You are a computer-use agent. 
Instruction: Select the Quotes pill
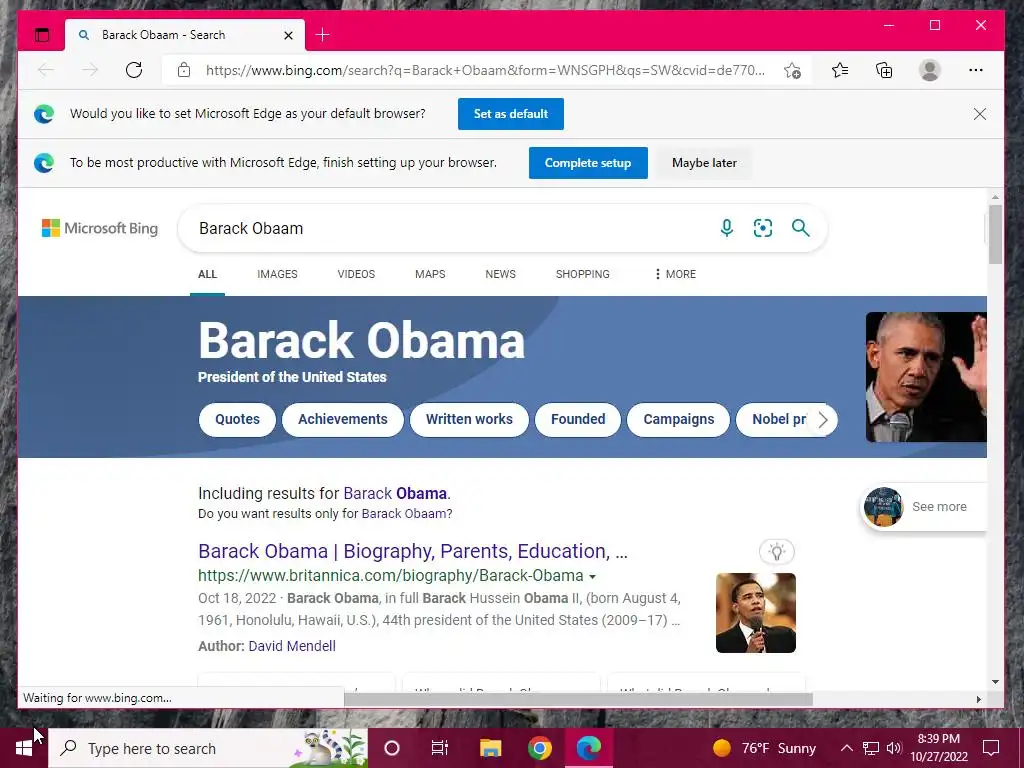[237, 419]
